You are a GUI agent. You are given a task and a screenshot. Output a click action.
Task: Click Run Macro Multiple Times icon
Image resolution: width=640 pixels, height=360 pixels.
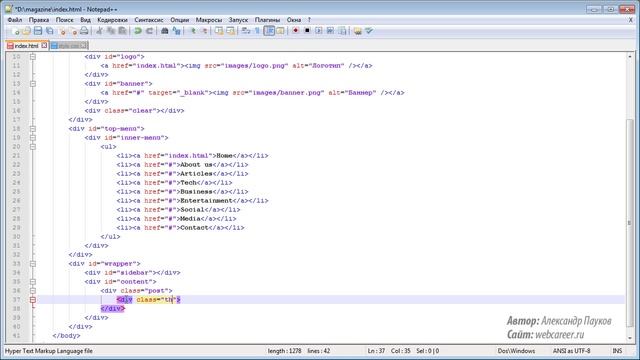[x=330, y=31]
